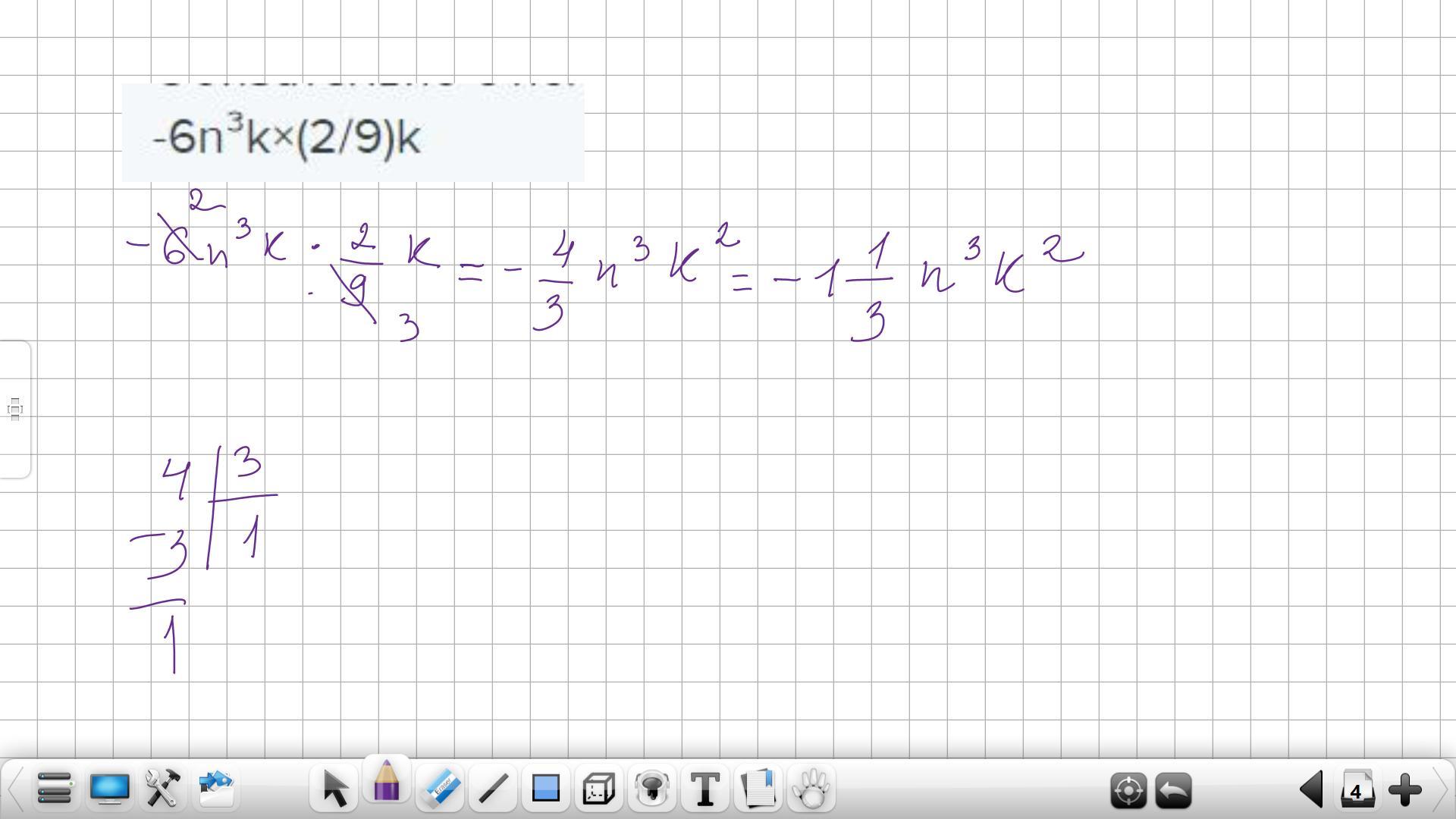
Task: Open the gallery folder icon
Action: click(216, 789)
